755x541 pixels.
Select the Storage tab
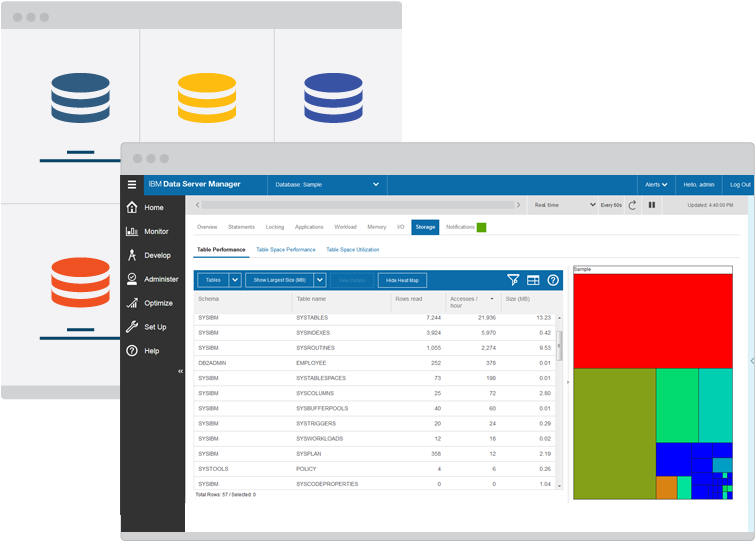(425, 227)
